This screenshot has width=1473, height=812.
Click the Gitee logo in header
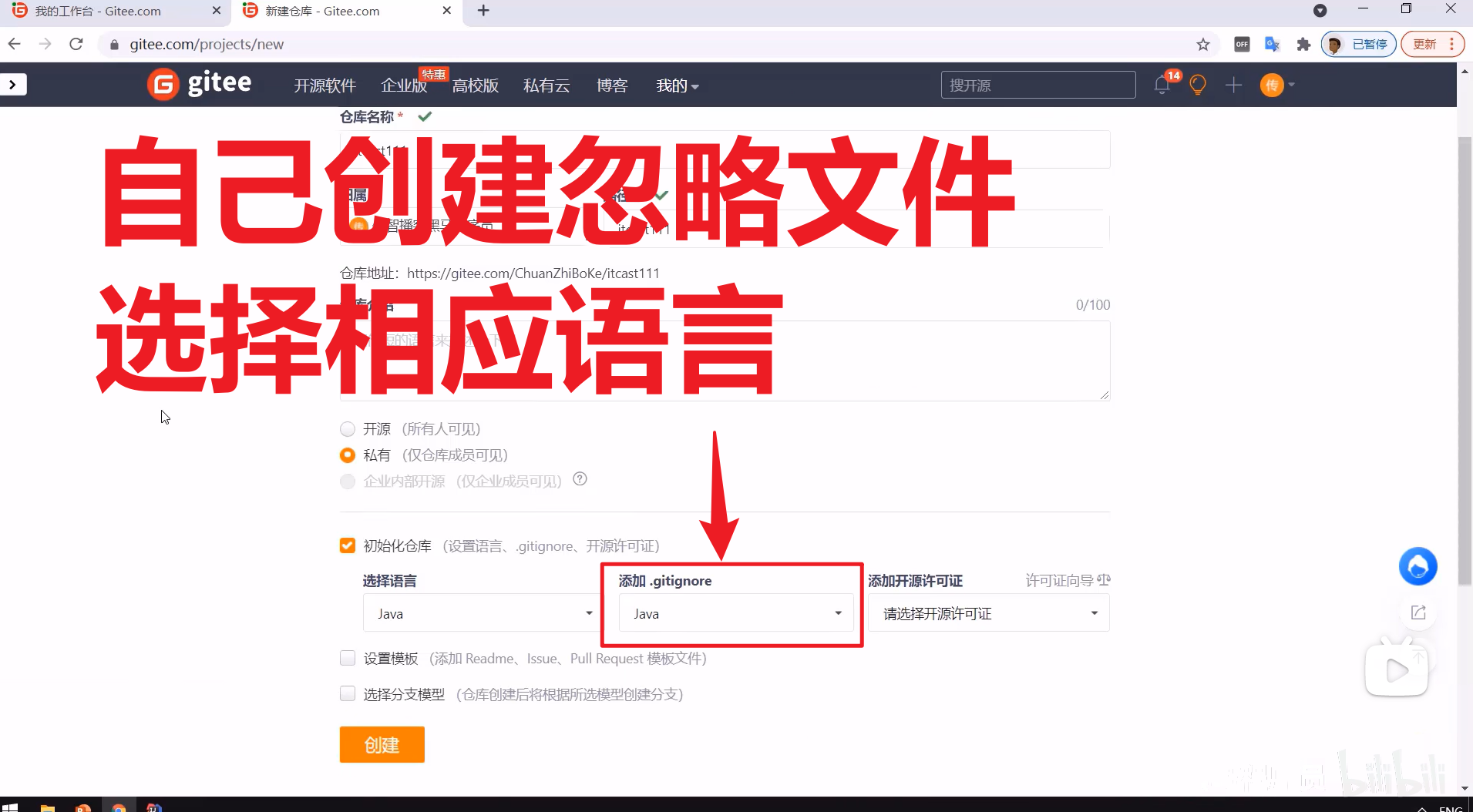(199, 84)
